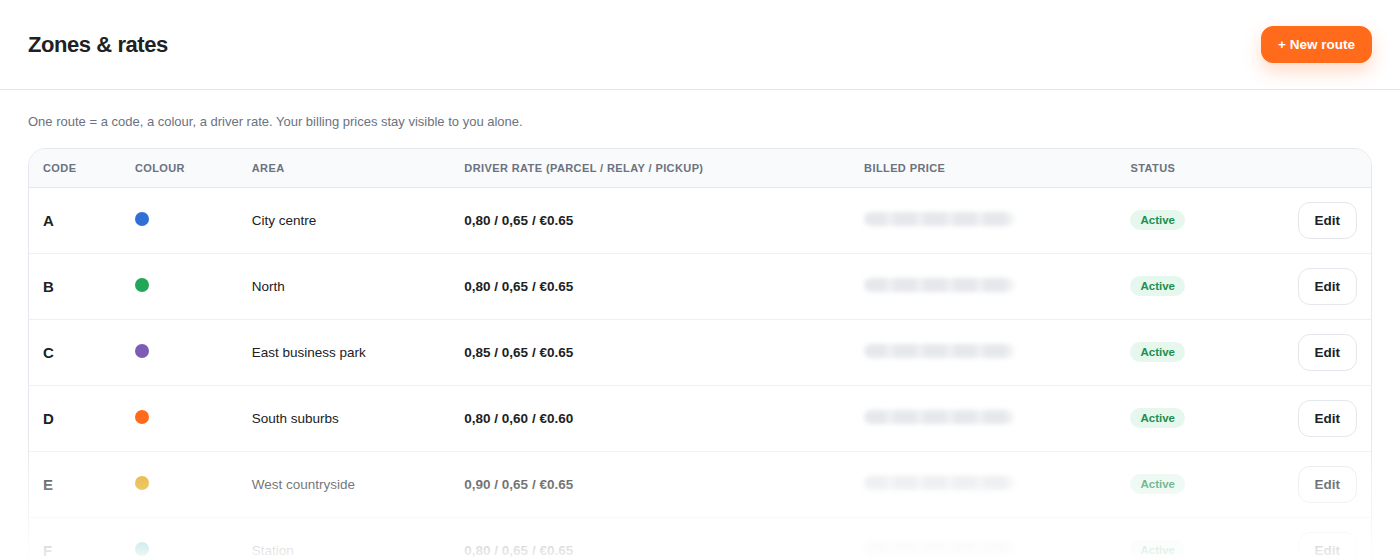Viewport: 1400px width, 560px height.
Task: Select route code A
Action: click(x=48, y=221)
